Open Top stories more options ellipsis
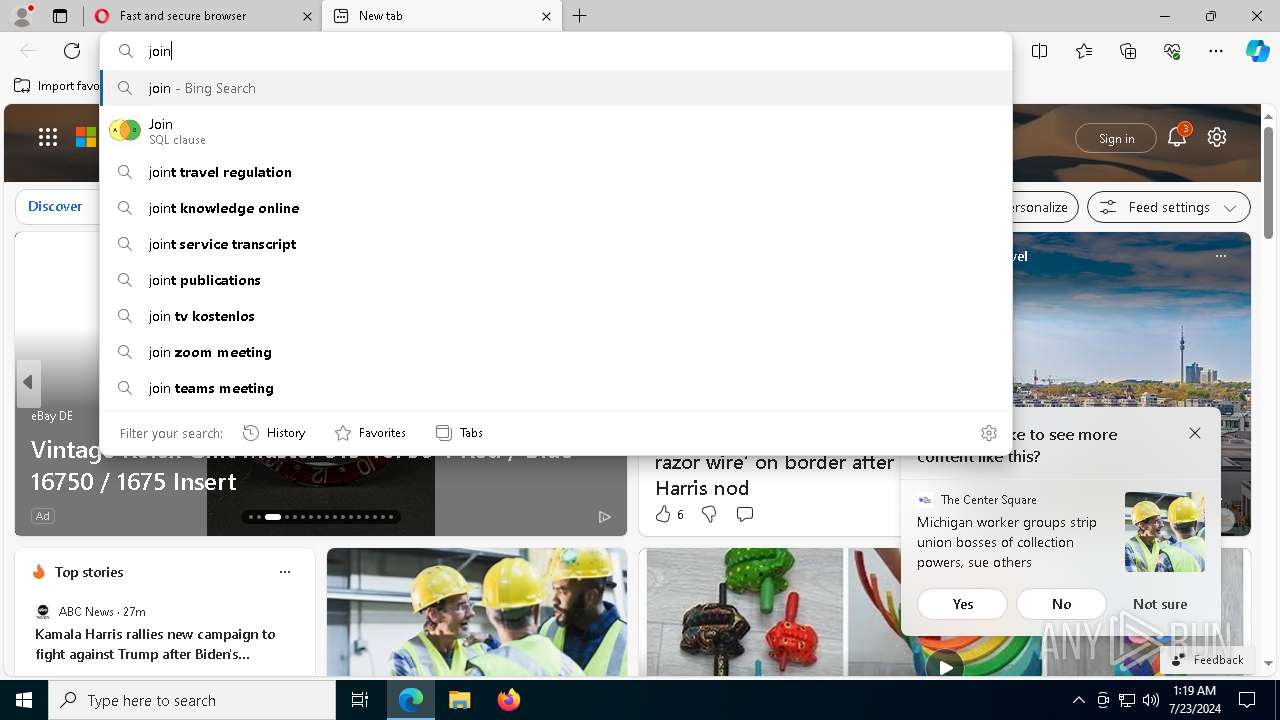This screenshot has width=1280, height=720. click(x=285, y=572)
